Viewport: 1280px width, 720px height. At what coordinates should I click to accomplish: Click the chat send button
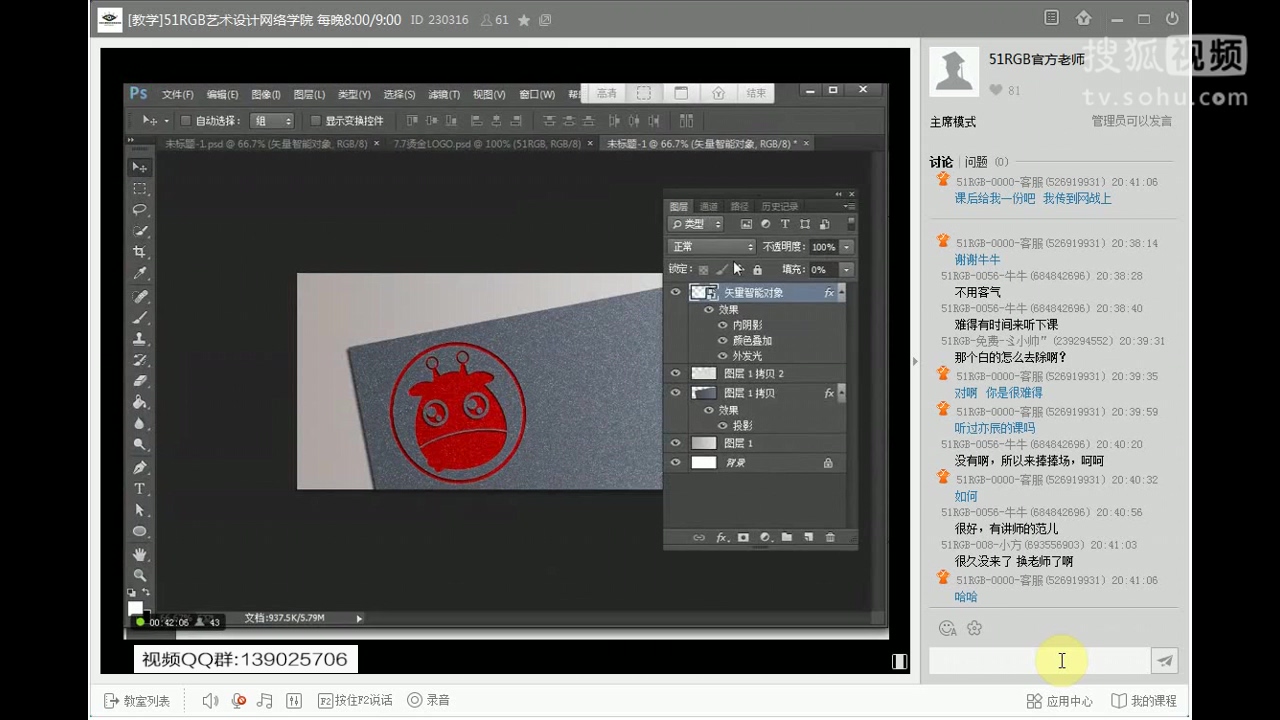1164,660
